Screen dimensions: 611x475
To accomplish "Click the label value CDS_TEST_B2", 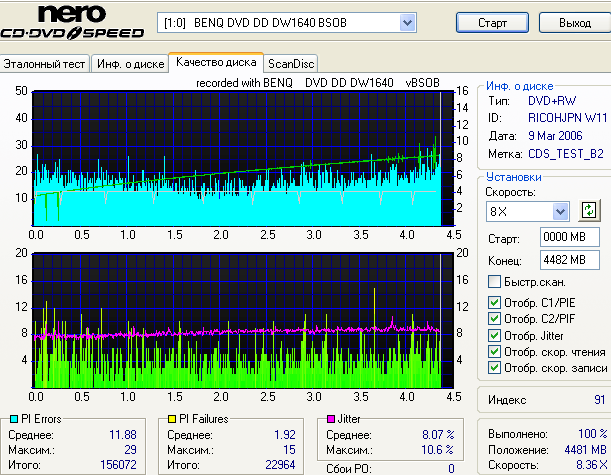I will coord(566,154).
